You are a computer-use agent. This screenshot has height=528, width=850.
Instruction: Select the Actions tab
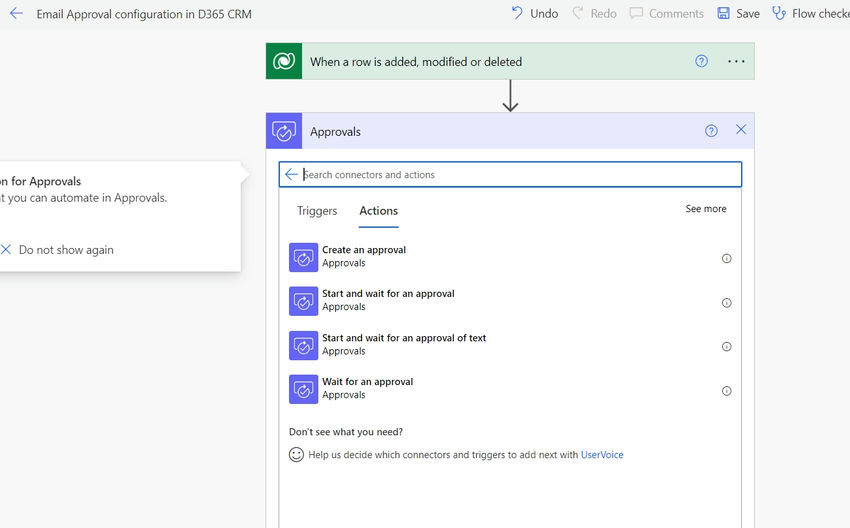(x=378, y=211)
